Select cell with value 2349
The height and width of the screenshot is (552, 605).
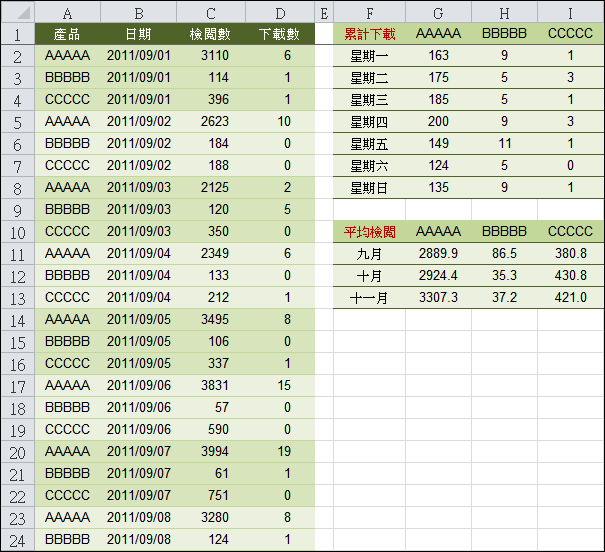click(211, 253)
